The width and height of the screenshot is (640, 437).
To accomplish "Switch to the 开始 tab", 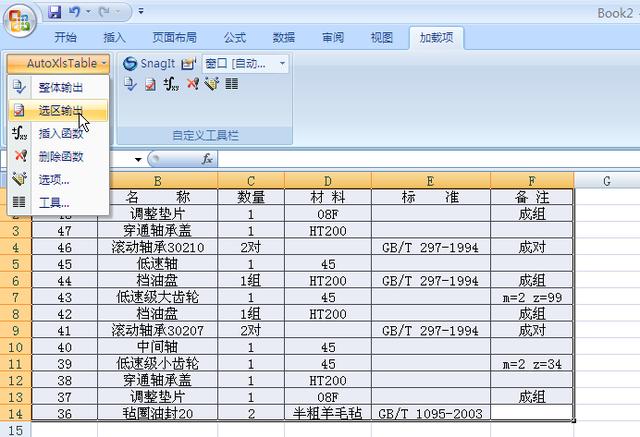I will coord(65,38).
